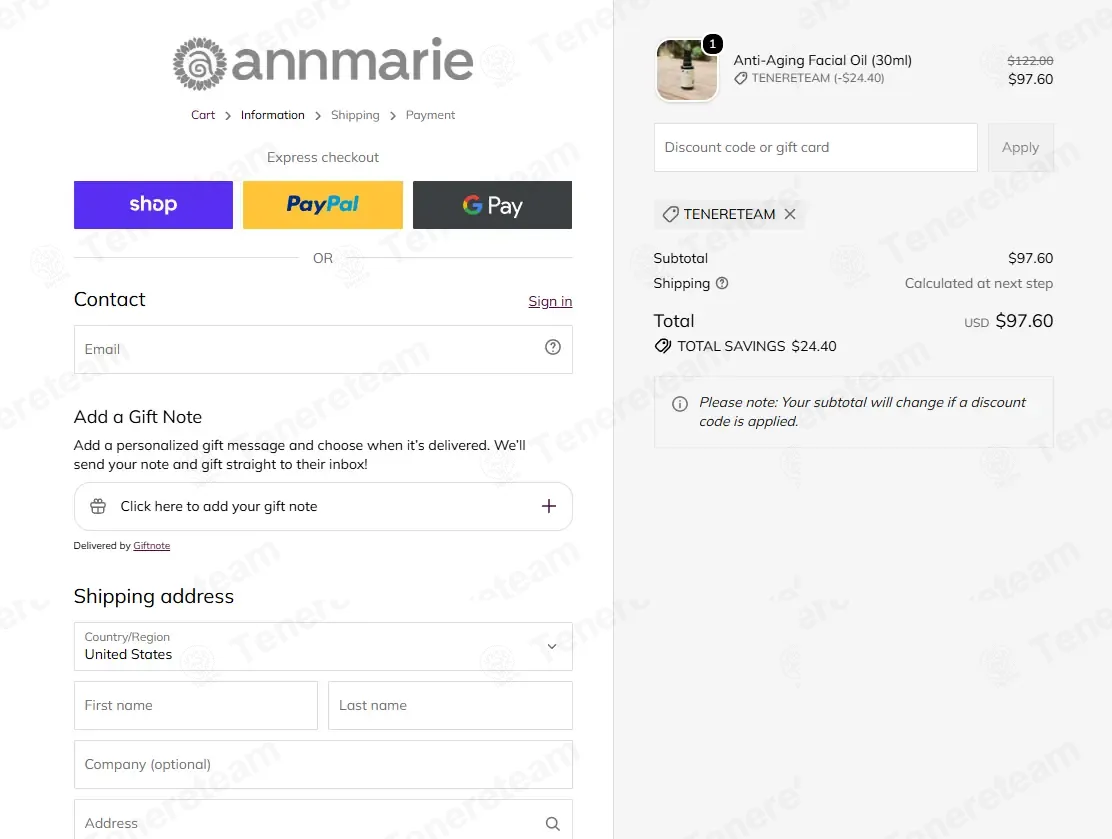Focus the Email input field
1112x839 pixels.
tap(323, 349)
